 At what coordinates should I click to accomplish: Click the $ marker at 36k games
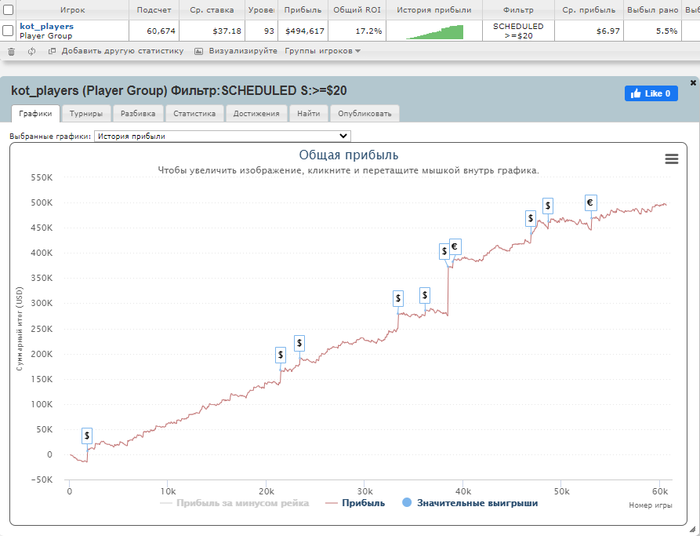point(425,295)
